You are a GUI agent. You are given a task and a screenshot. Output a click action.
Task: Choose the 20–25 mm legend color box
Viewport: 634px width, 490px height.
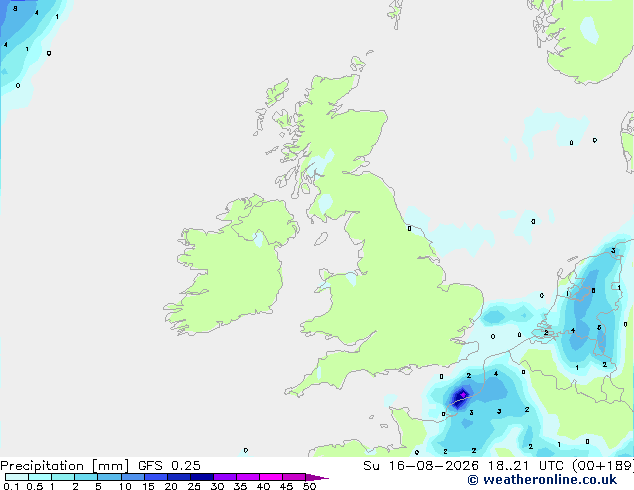179,477
